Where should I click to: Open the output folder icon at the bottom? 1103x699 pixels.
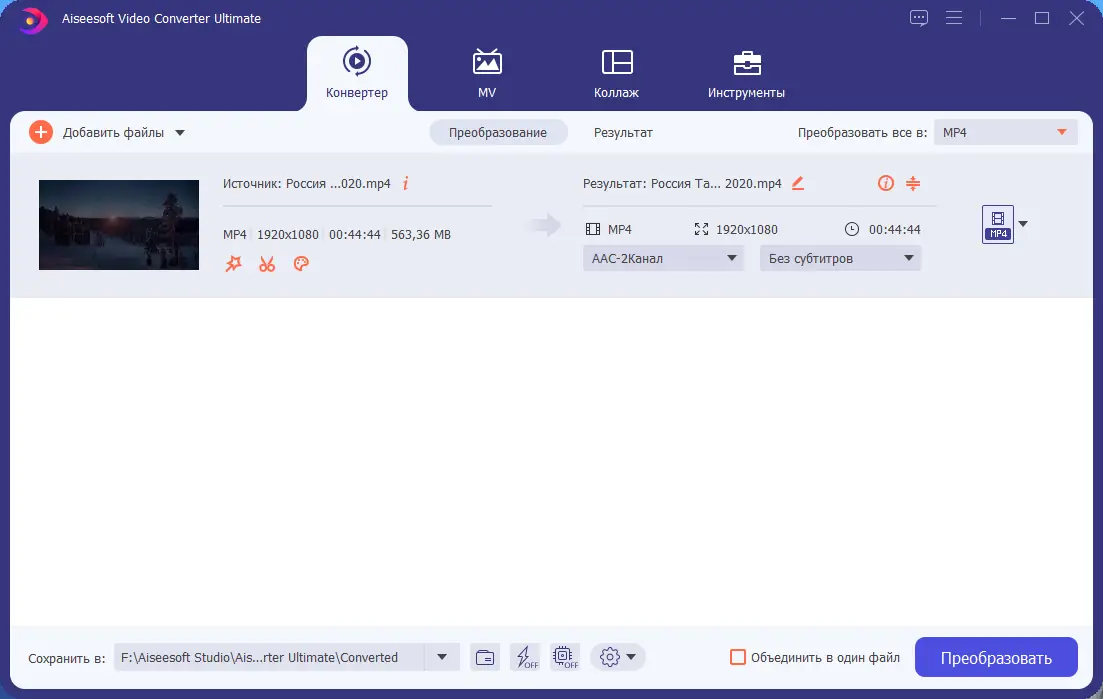pos(485,657)
